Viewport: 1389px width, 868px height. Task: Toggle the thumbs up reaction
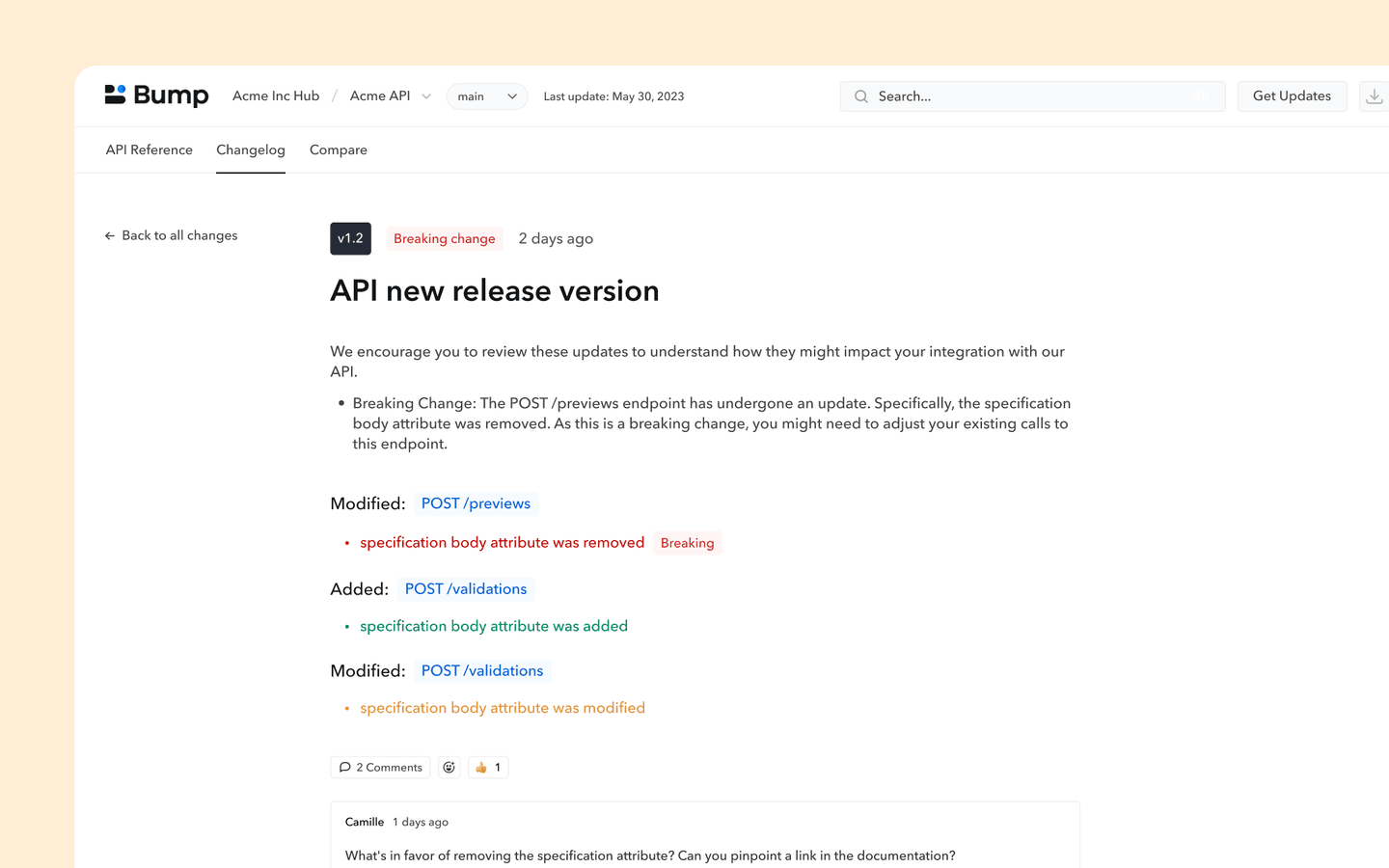pos(488,767)
